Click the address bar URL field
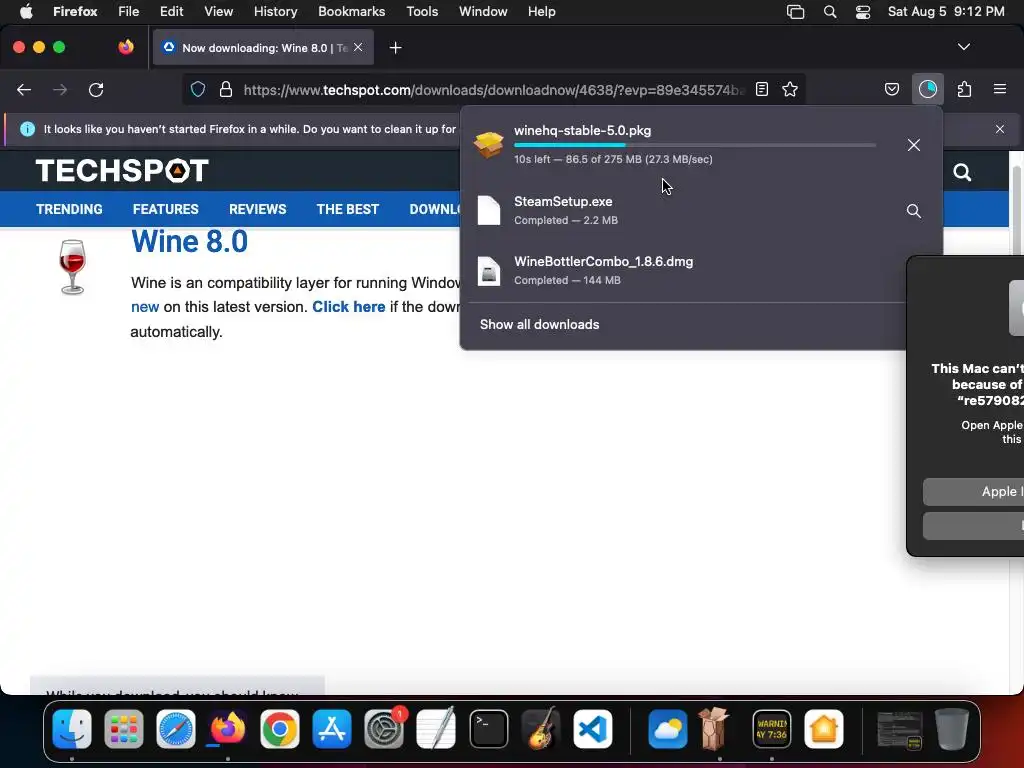 click(493, 89)
